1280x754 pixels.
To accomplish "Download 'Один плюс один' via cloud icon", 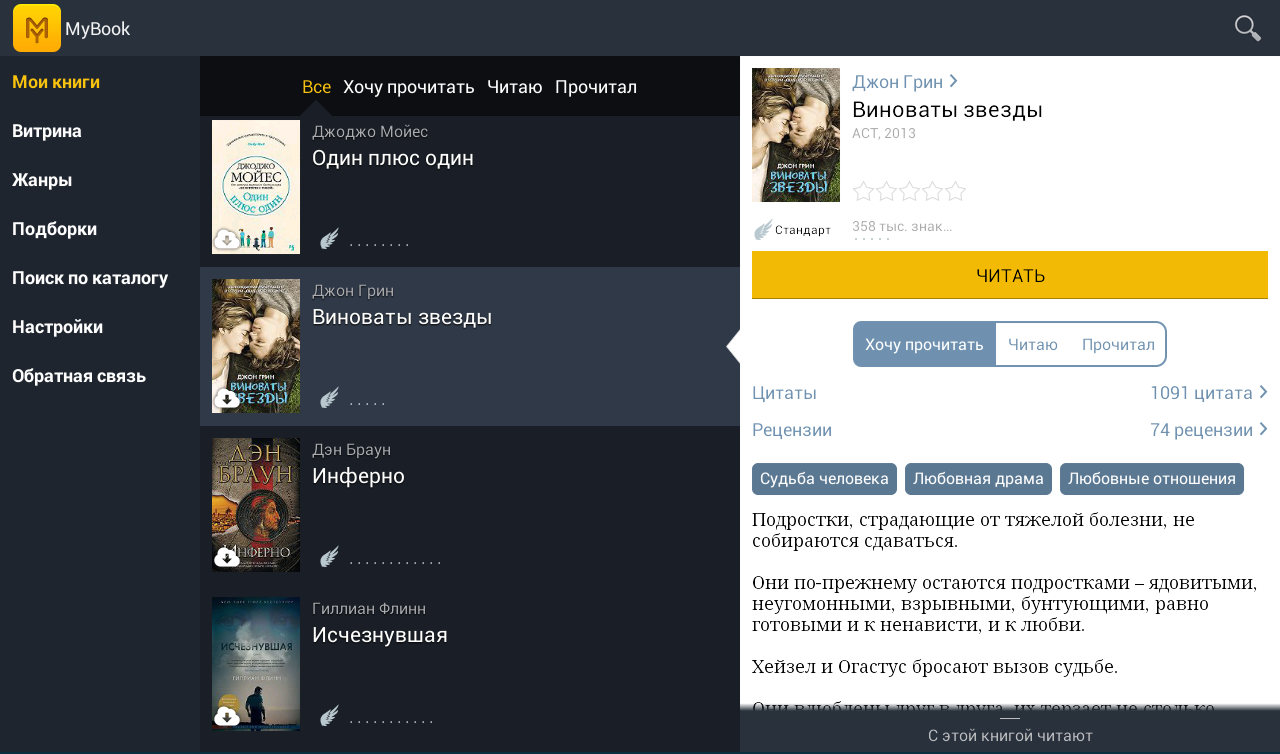I will pyautogui.click(x=227, y=240).
